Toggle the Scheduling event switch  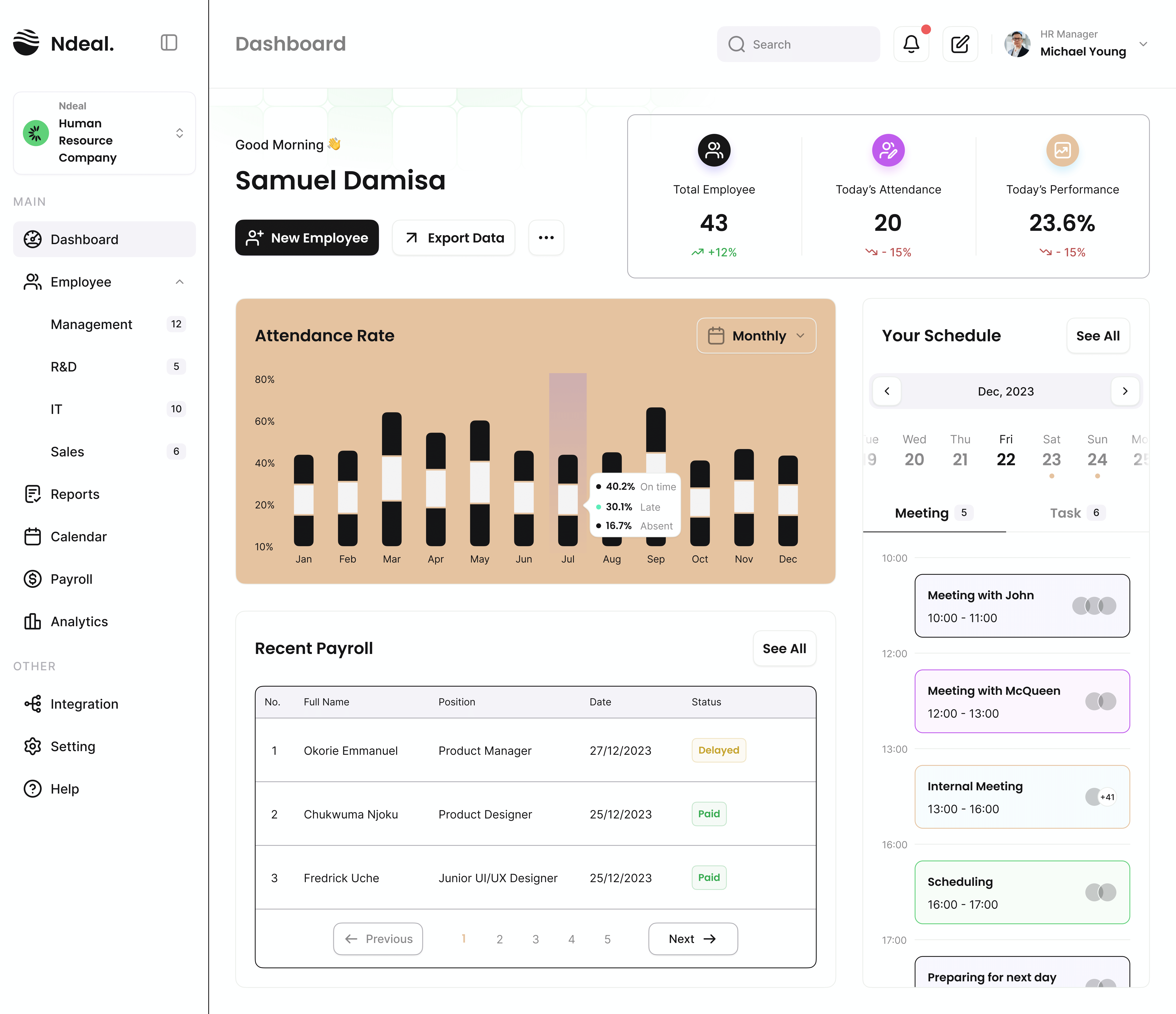1100,892
